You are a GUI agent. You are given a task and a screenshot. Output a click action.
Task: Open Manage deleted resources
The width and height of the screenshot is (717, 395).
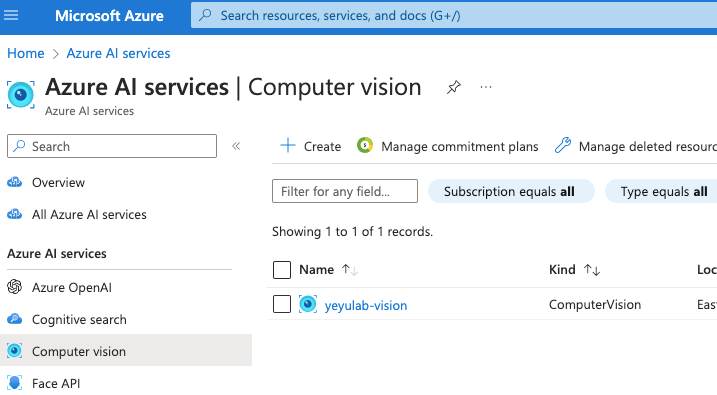click(x=647, y=147)
